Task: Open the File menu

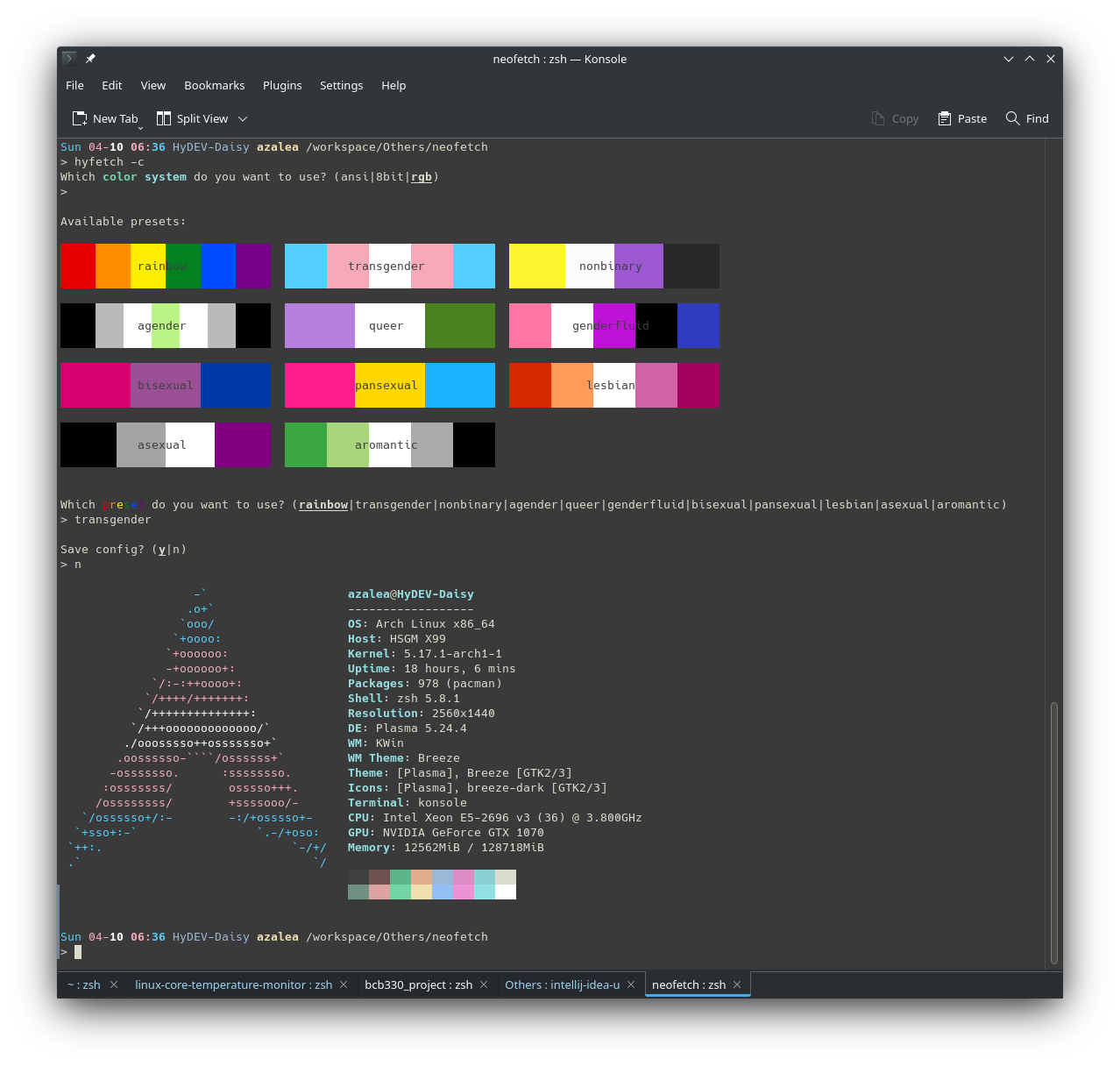Action: click(74, 85)
